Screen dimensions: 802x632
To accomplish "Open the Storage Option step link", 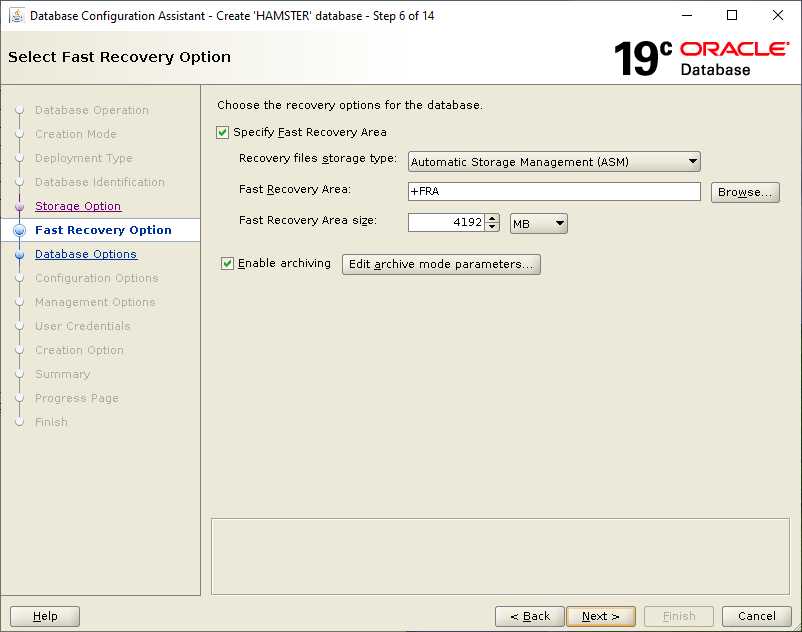I will point(78,206).
